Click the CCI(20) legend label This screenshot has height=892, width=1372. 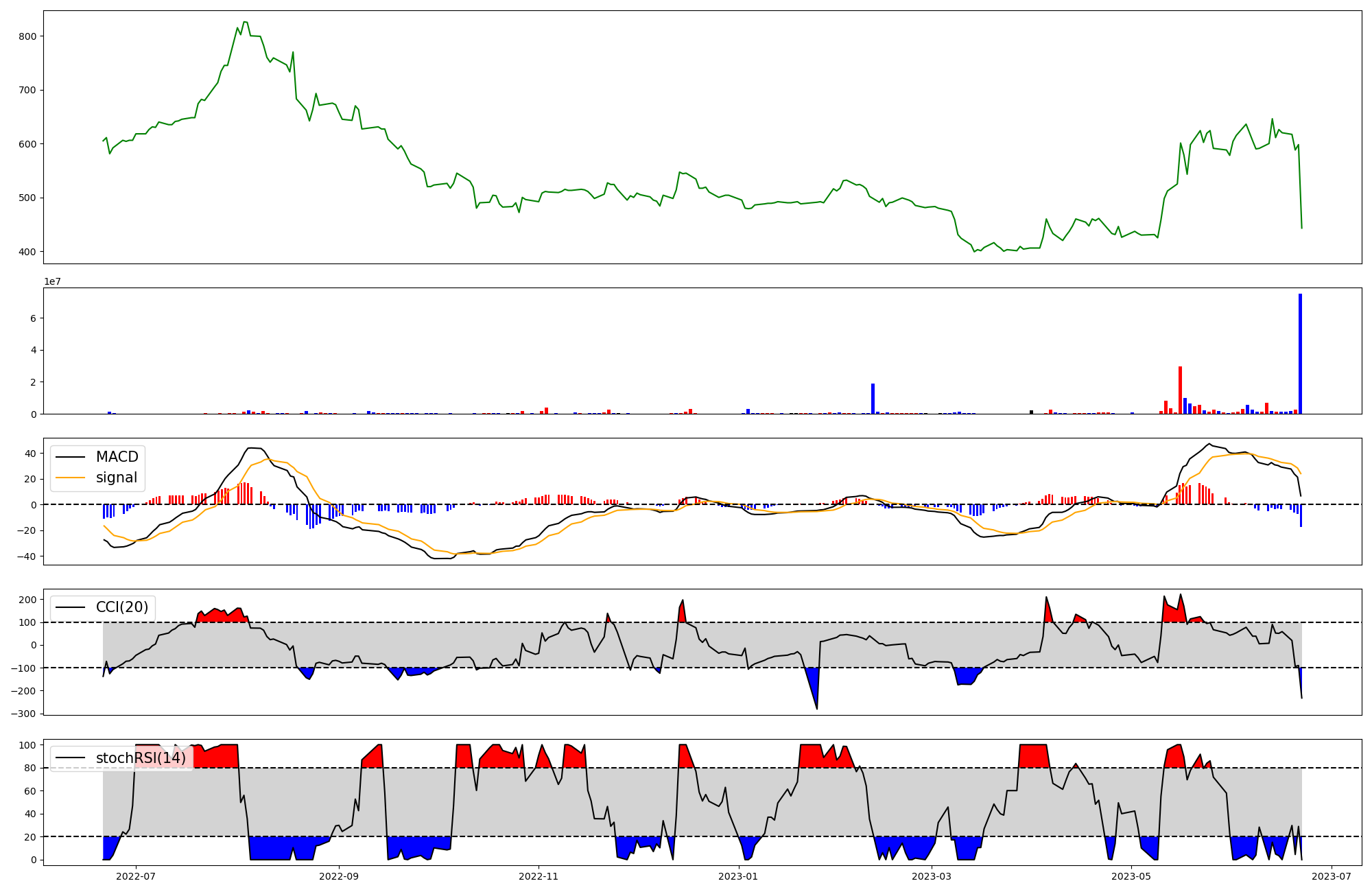(121, 607)
